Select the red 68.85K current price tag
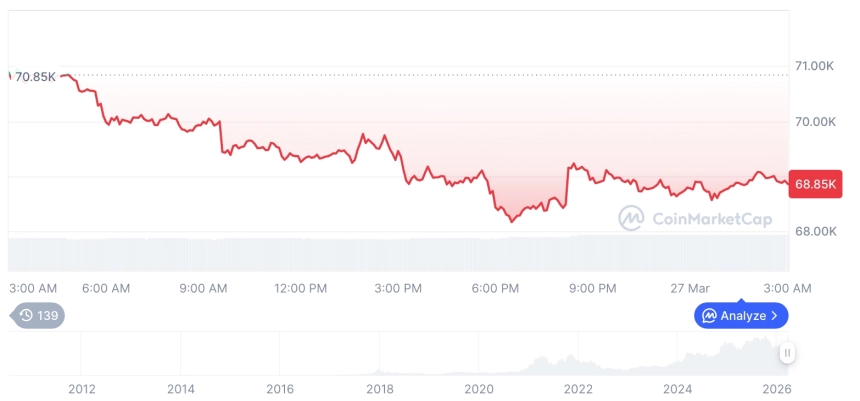Image resolution: width=860 pixels, height=401 pixels. 815,184
